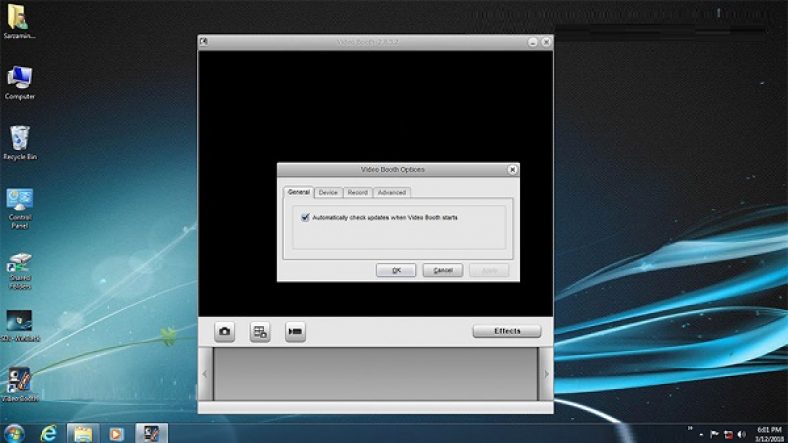This screenshot has width=788, height=443.
Task: Minimize the Video Booth window
Action: point(533,42)
